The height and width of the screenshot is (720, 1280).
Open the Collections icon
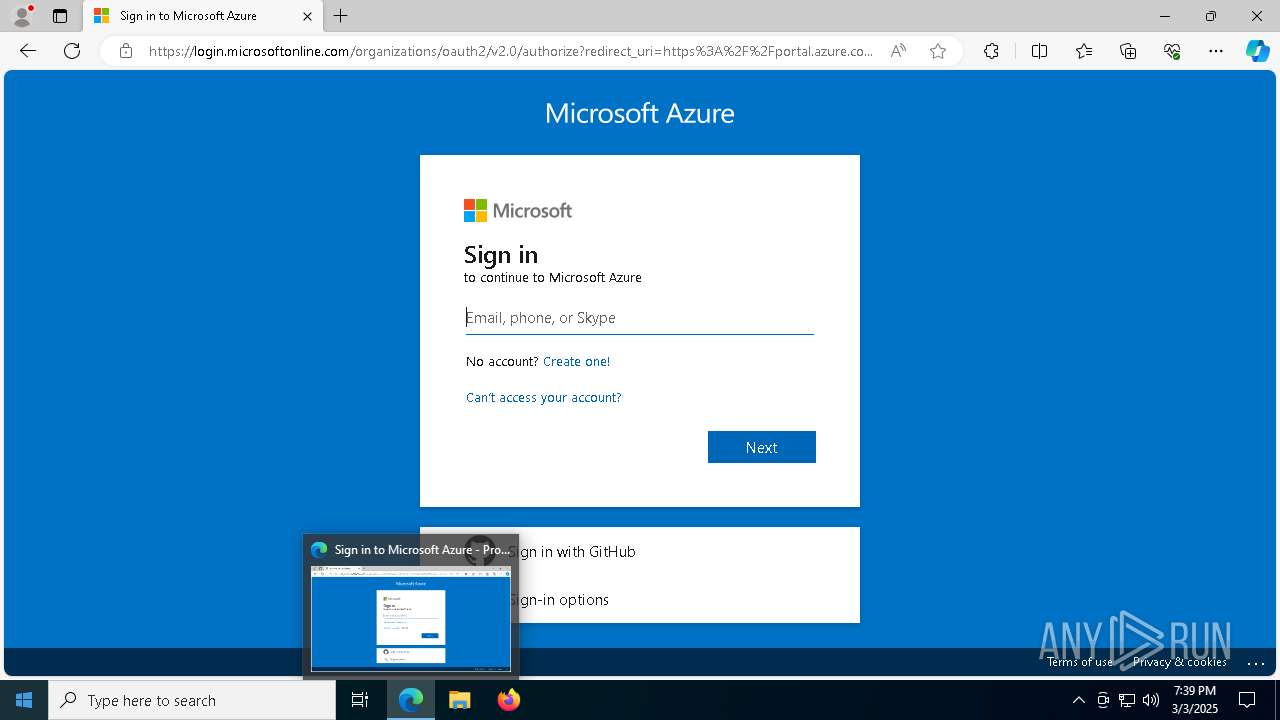coord(1128,51)
